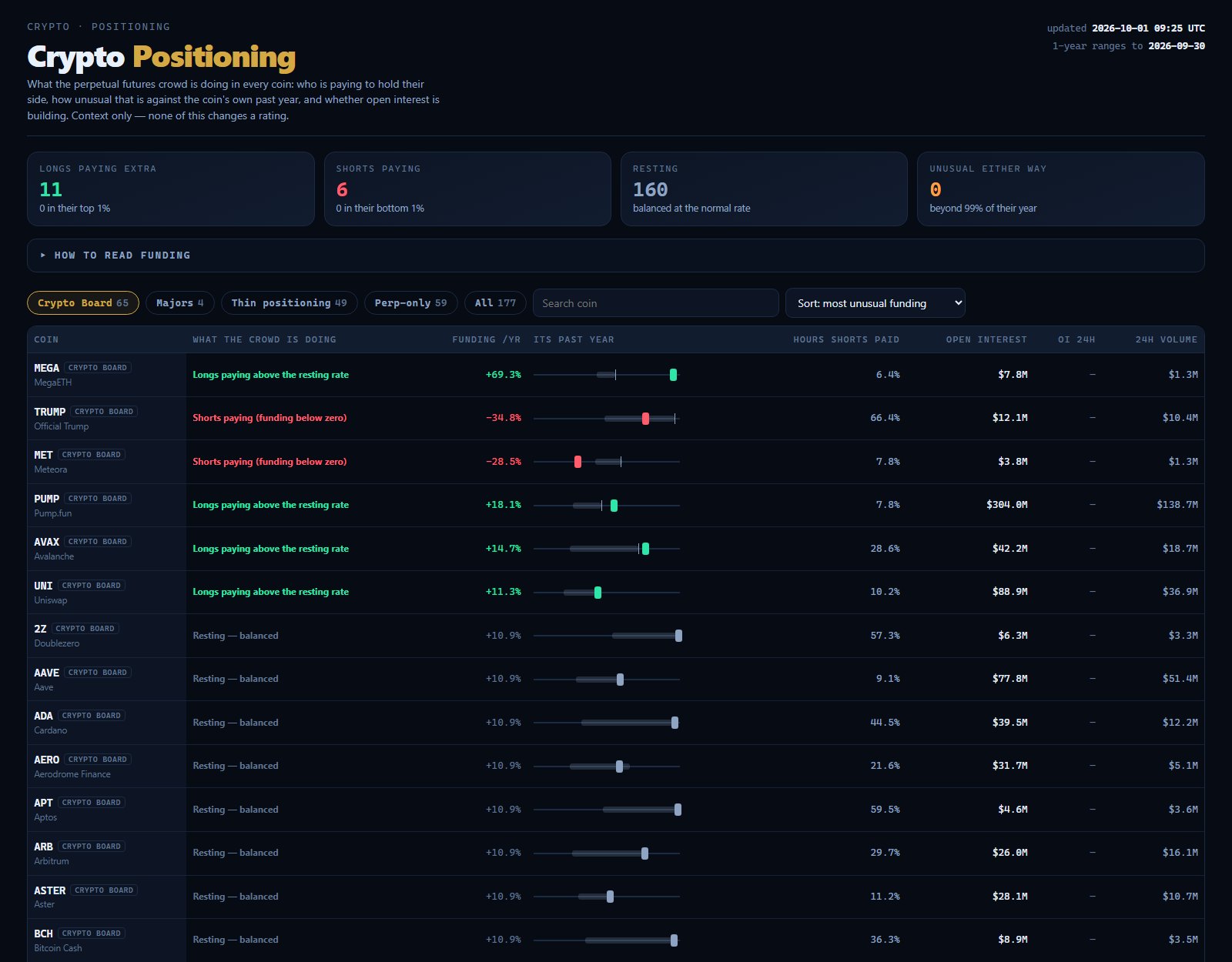Click the Doublezero coin name
The width and height of the screenshot is (1232, 962).
coord(56,643)
